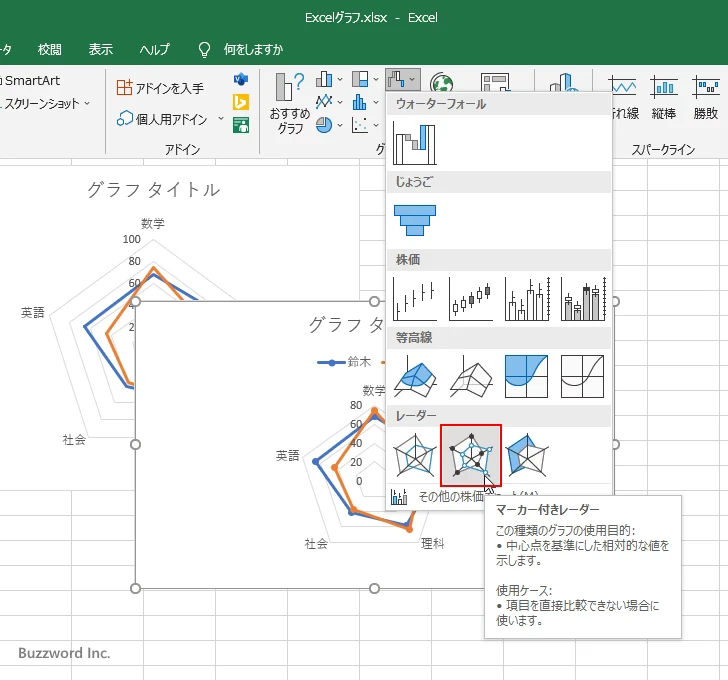728x680 pixels.
Task: Insert a Win/Loss (勝敗) sparkline
Action: [706, 98]
